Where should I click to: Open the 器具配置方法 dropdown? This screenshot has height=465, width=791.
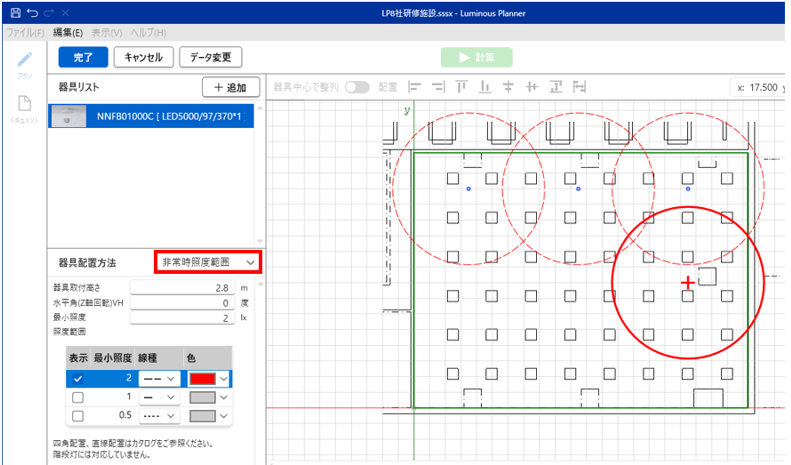click(x=208, y=262)
